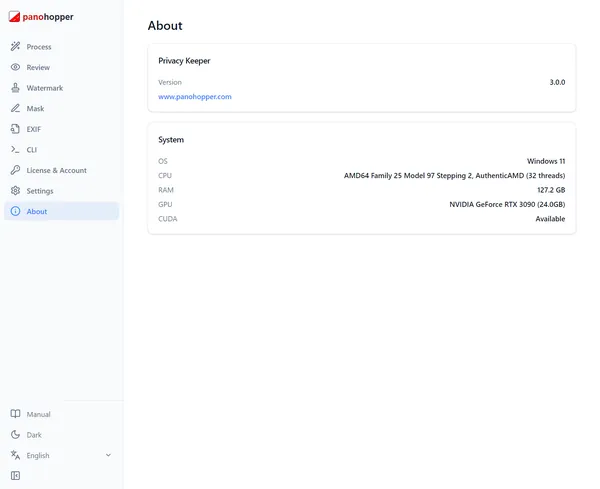Open the Review page
Viewport: 600px width, 489px height.
point(62,67)
